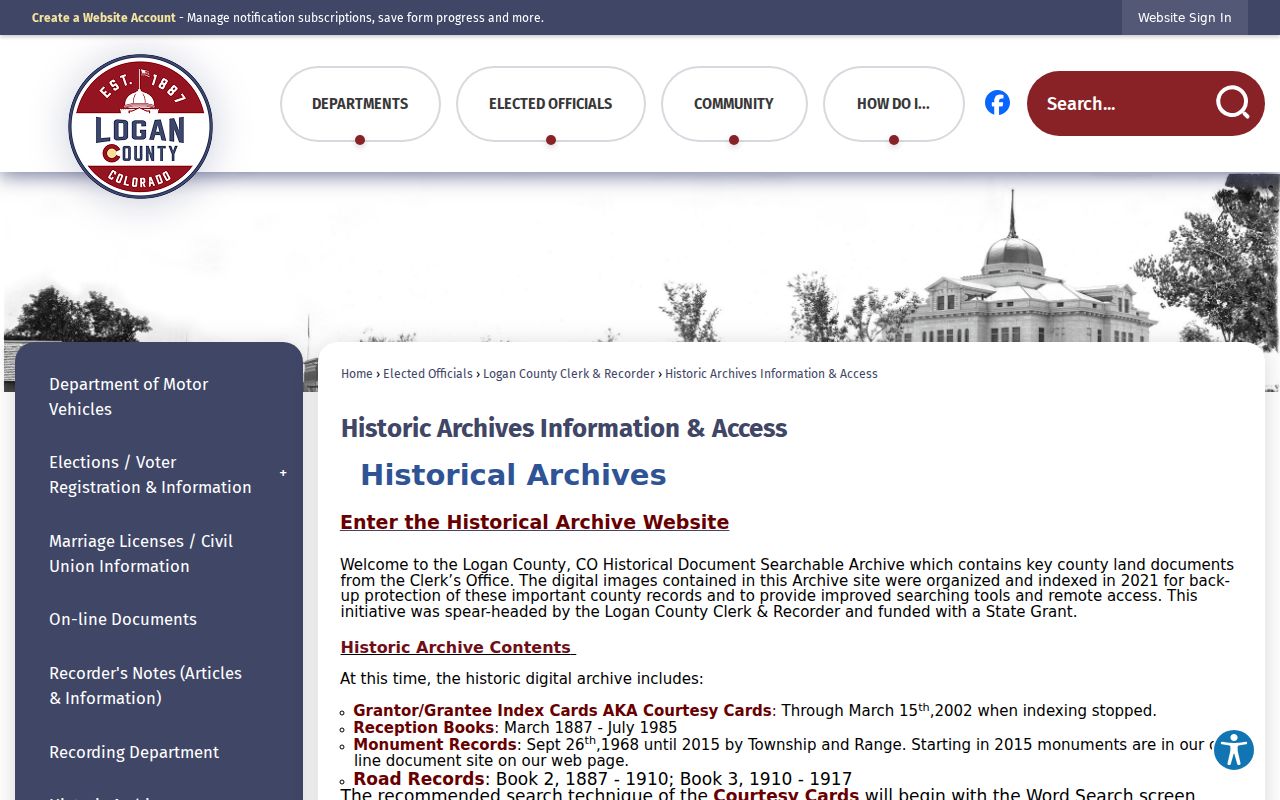
Task: Click the Historic Archive Contents link
Action: [457, 647]
